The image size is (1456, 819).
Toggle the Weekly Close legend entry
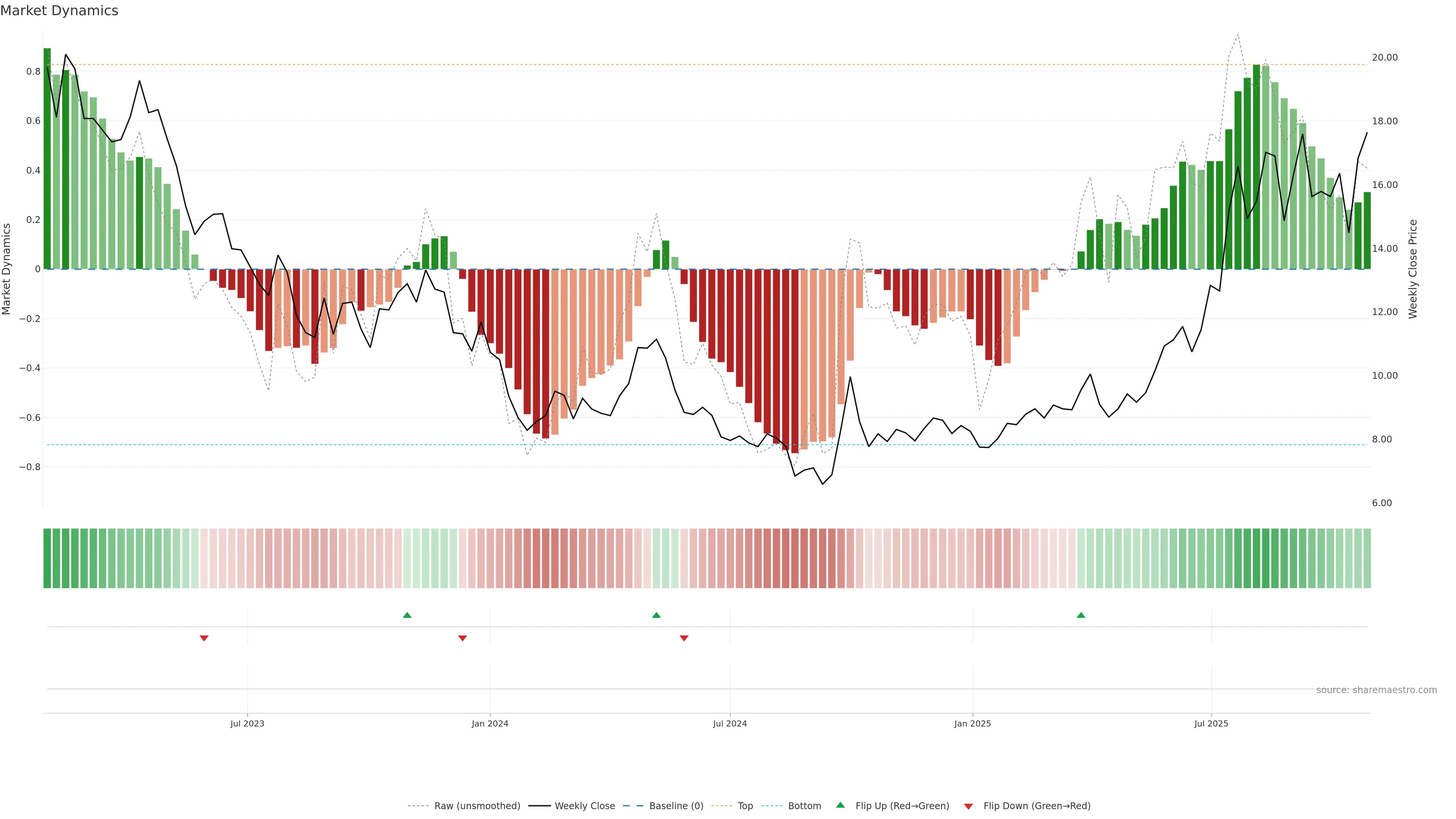coord(584,806)
